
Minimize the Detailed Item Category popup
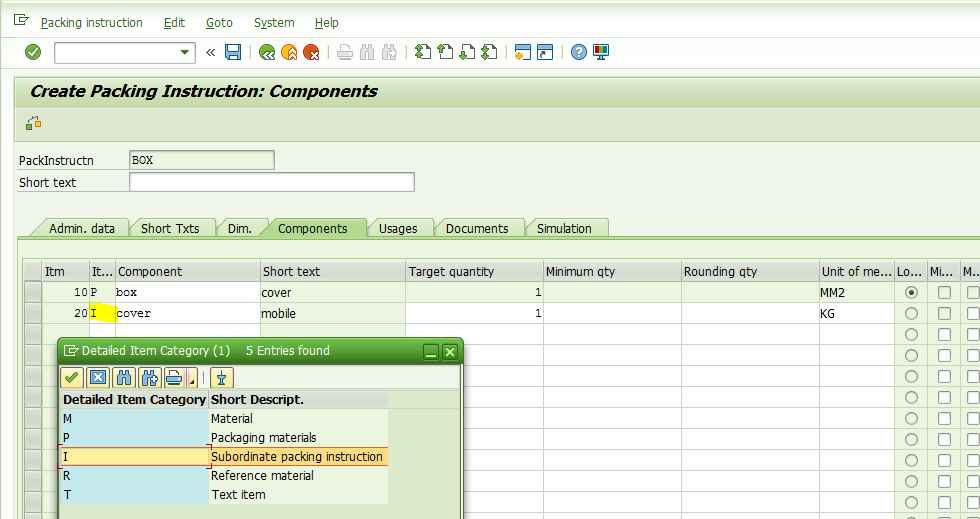pyautogui.click(x=431, y=351)
